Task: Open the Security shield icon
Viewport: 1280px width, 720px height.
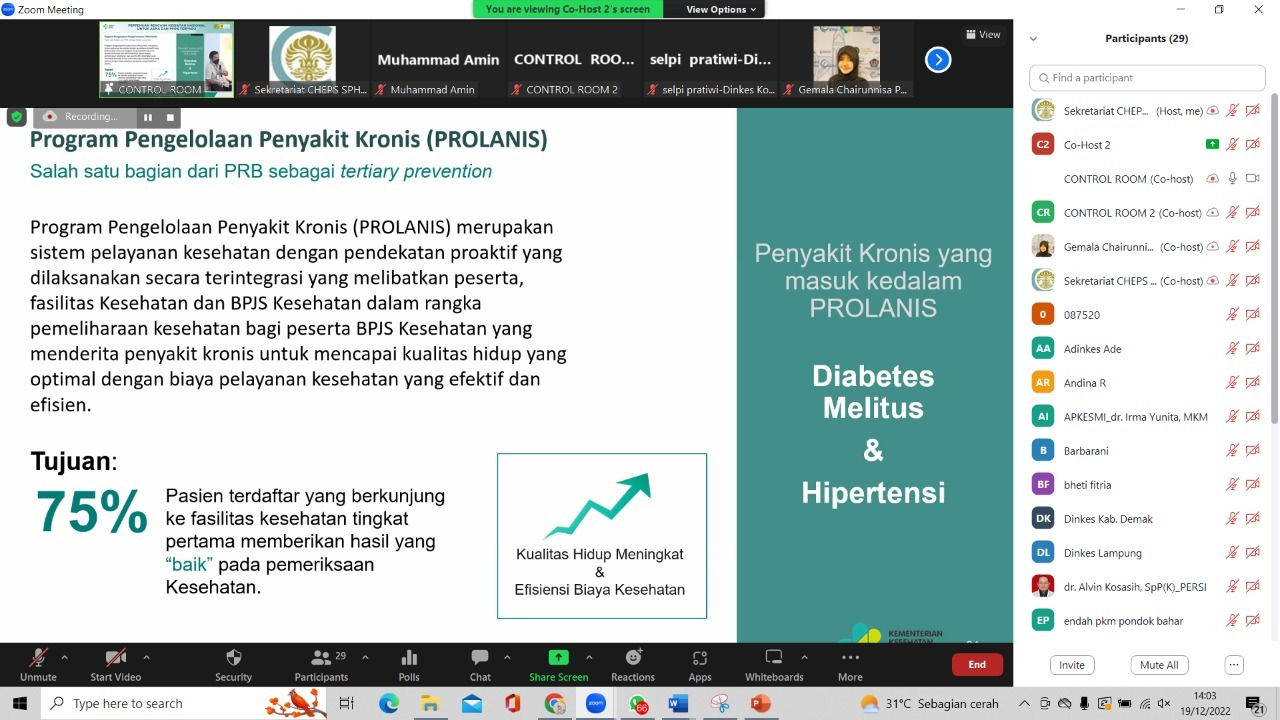Action: click(234, 658)
